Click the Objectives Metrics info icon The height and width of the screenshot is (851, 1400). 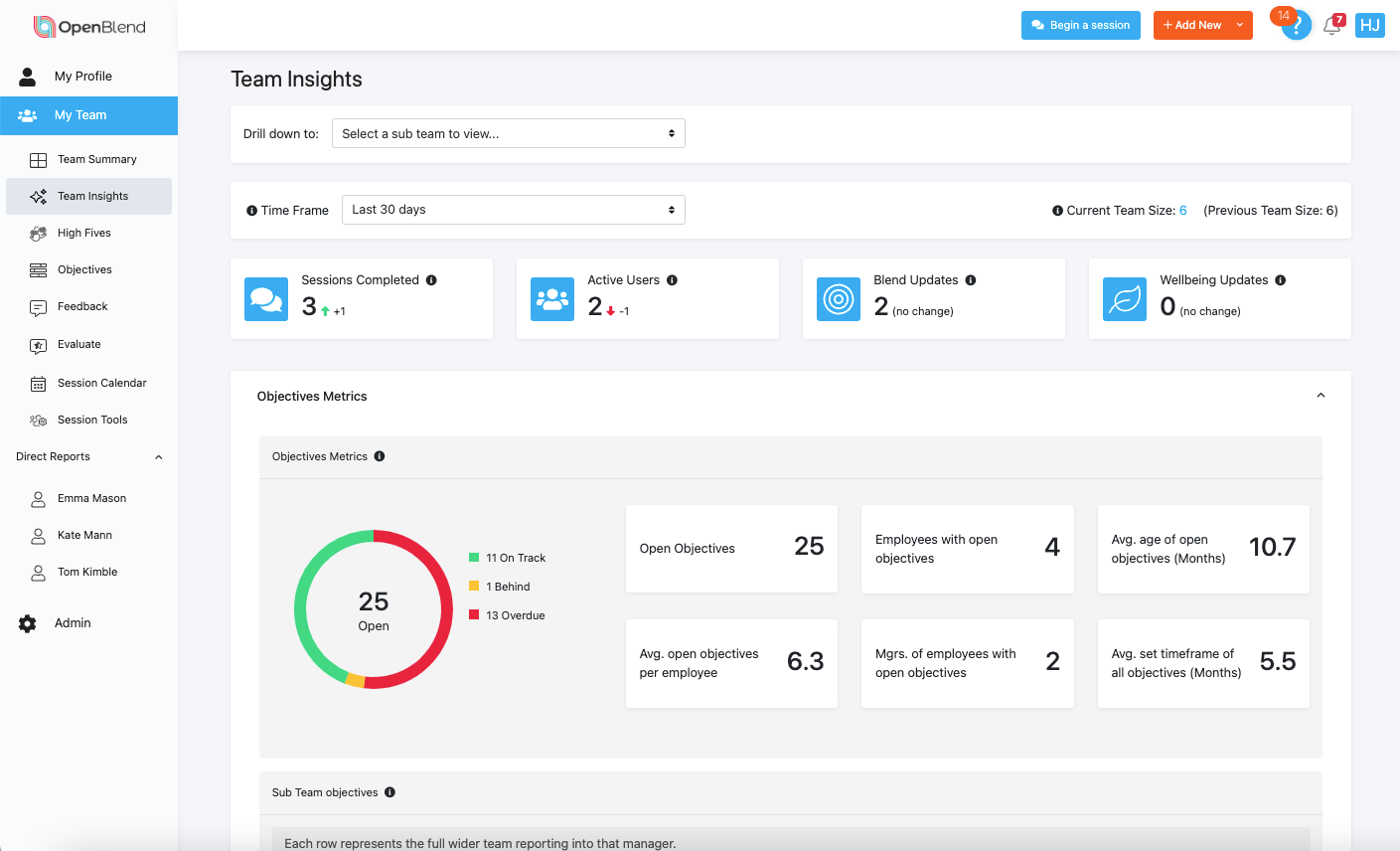click(x=380, y=456)
